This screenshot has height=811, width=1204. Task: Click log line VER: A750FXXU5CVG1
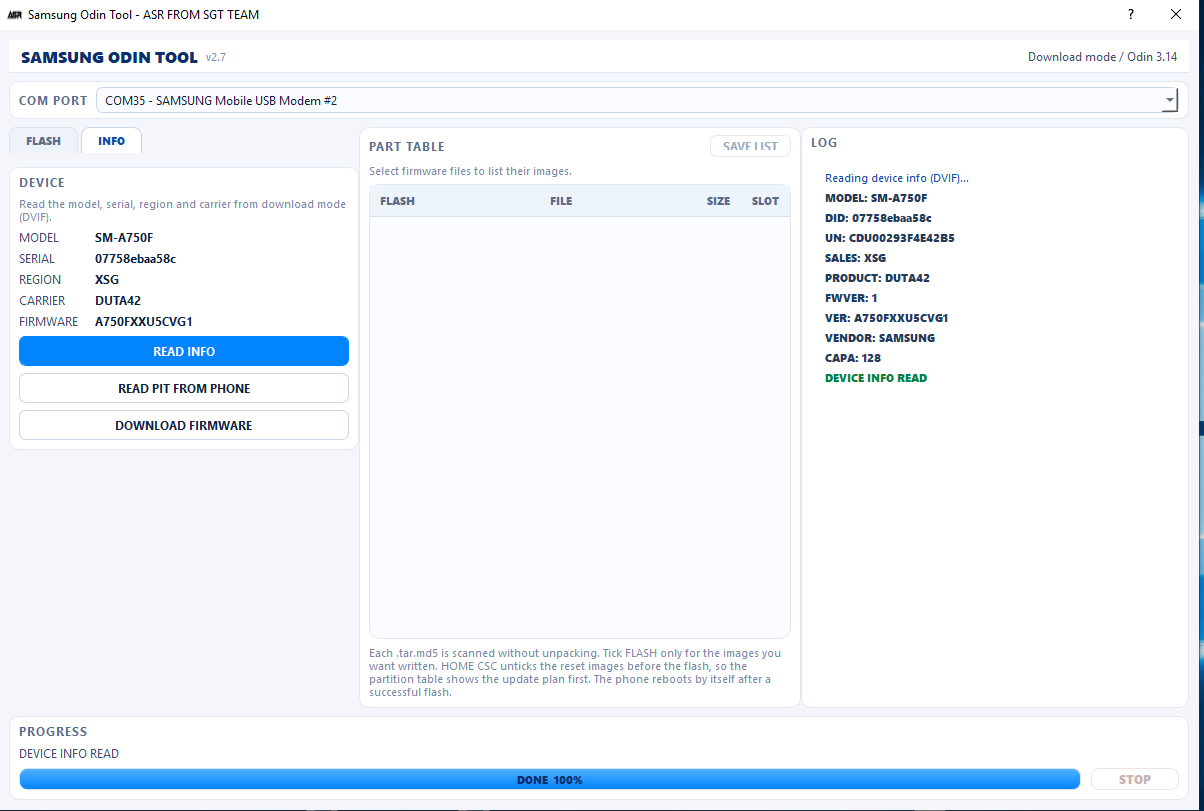coord(887,318)
